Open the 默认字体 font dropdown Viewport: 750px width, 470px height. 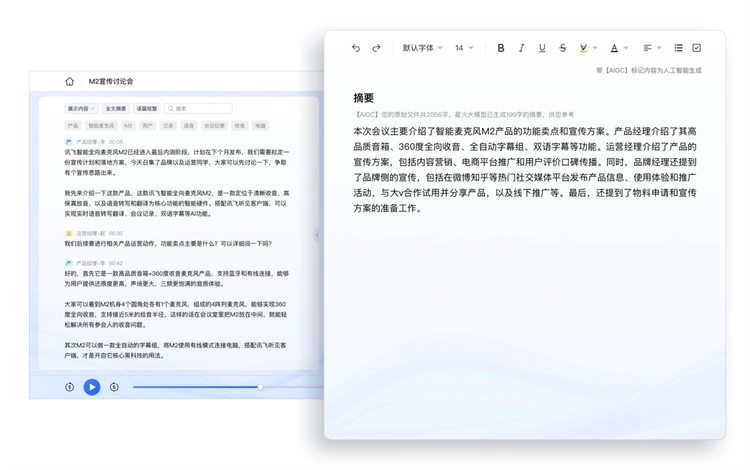[x=423, y=48]
